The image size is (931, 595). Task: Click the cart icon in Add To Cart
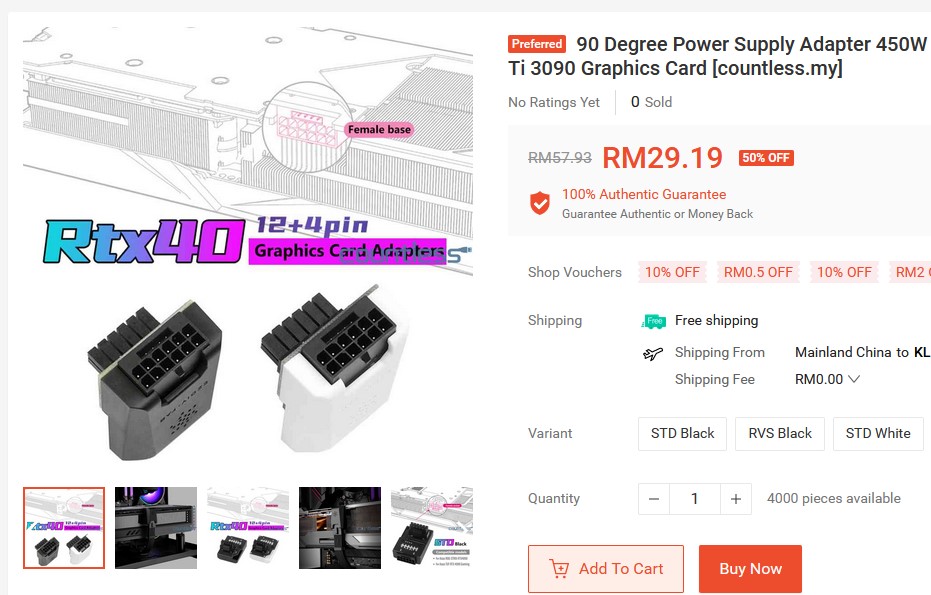tap(559, 568)
